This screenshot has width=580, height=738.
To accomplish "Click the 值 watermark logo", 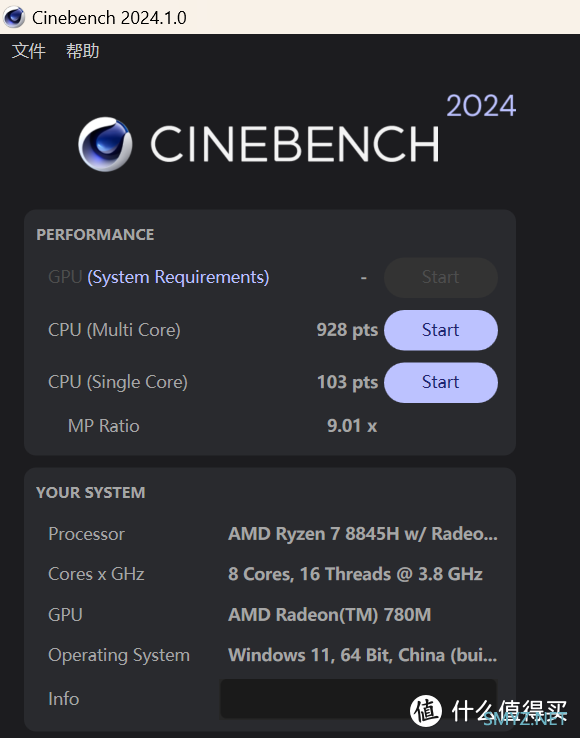I will pos(426,710).
